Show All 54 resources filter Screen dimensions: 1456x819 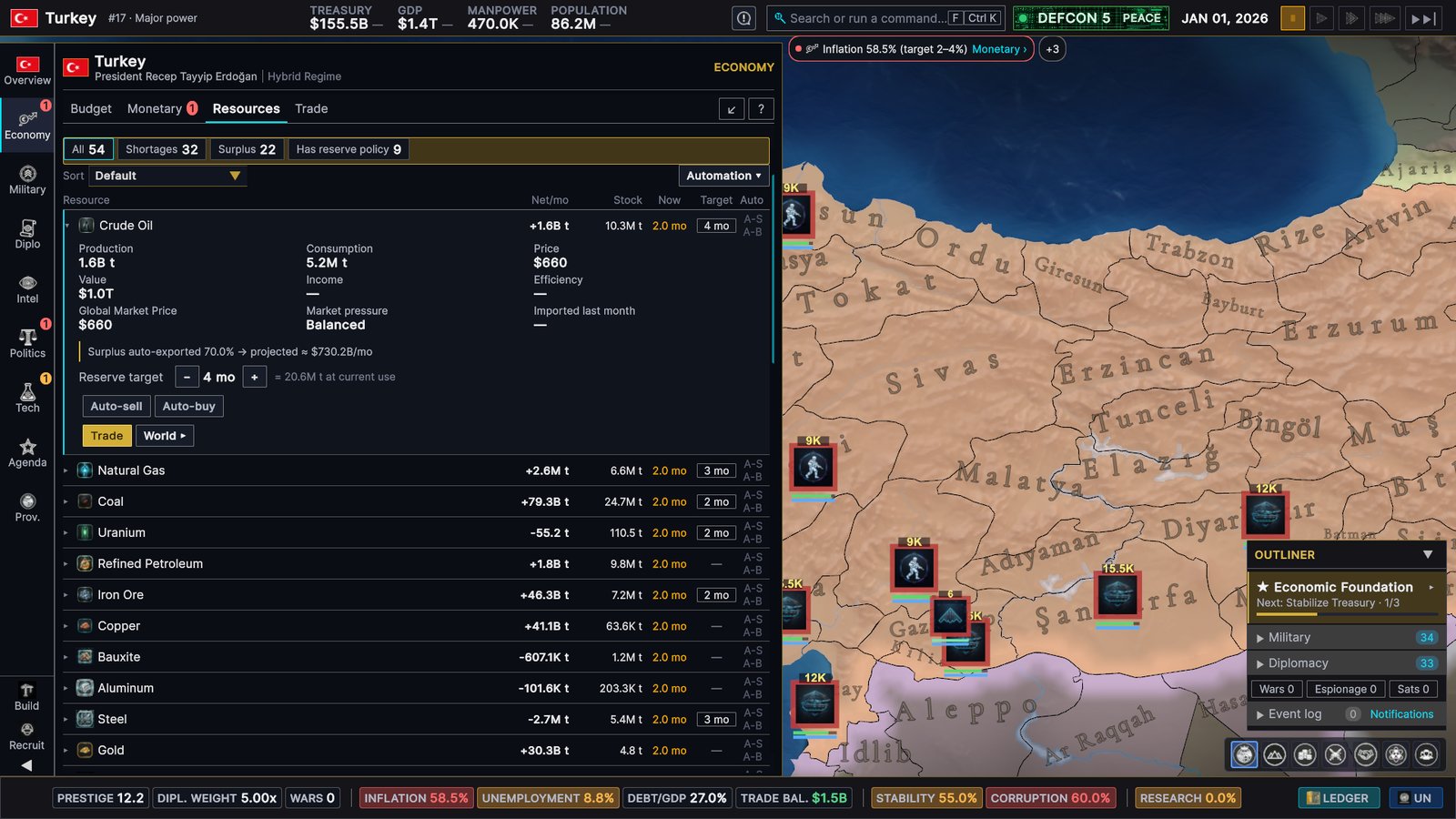click(88, 149)
